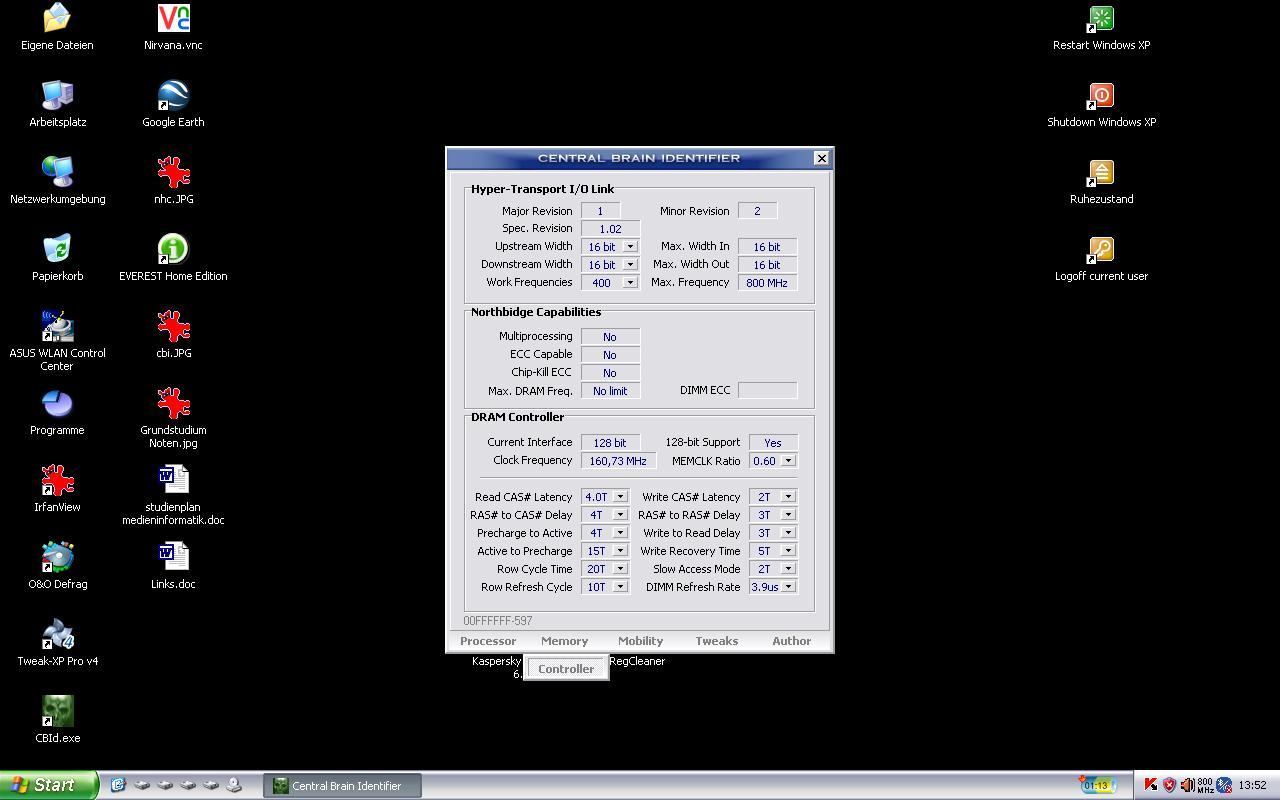Open Work Frequencies dropdown
Image resolution: width=1280 pixels, height=800 pixels.
(x=630, y=282)
